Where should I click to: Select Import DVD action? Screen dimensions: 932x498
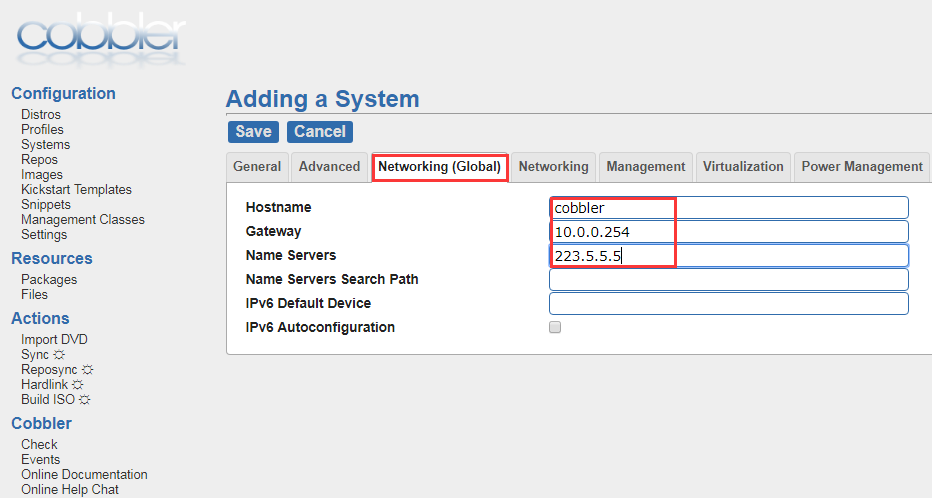pyautogui.click(x=54, y=339)
